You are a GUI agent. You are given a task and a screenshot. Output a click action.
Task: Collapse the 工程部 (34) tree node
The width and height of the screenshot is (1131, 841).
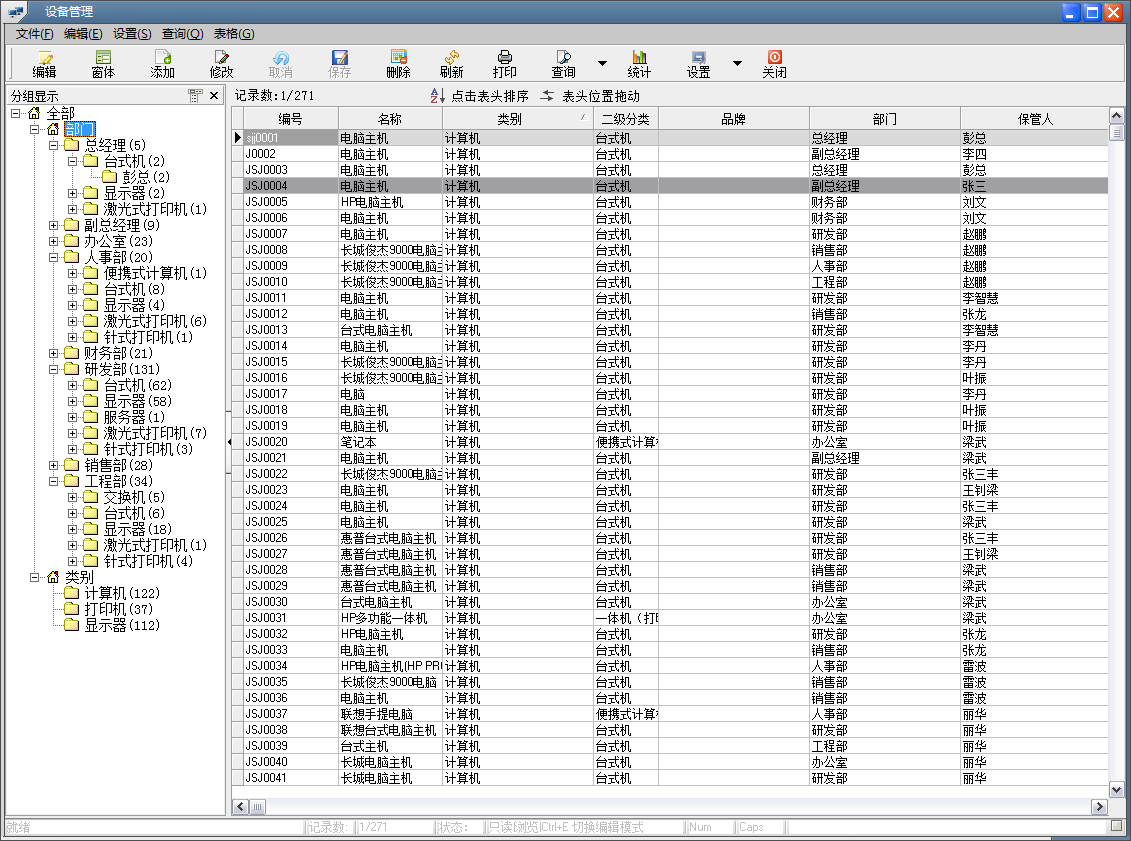[53, 481]
